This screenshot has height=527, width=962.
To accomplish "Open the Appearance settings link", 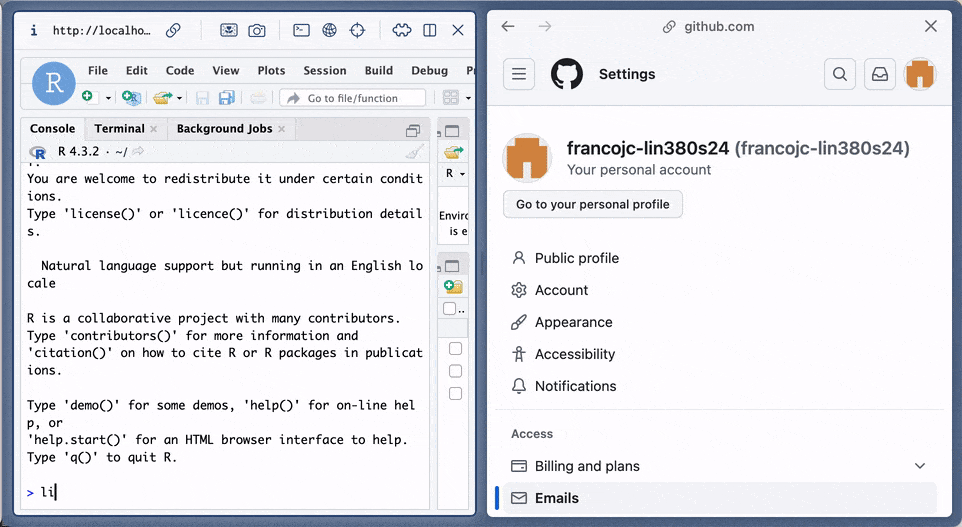I will [573, 322].
